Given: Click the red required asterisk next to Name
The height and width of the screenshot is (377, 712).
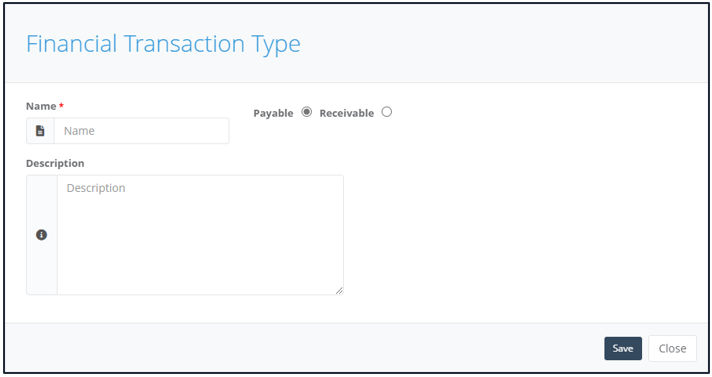Looking at the screenshot, I should click(61, 105).
